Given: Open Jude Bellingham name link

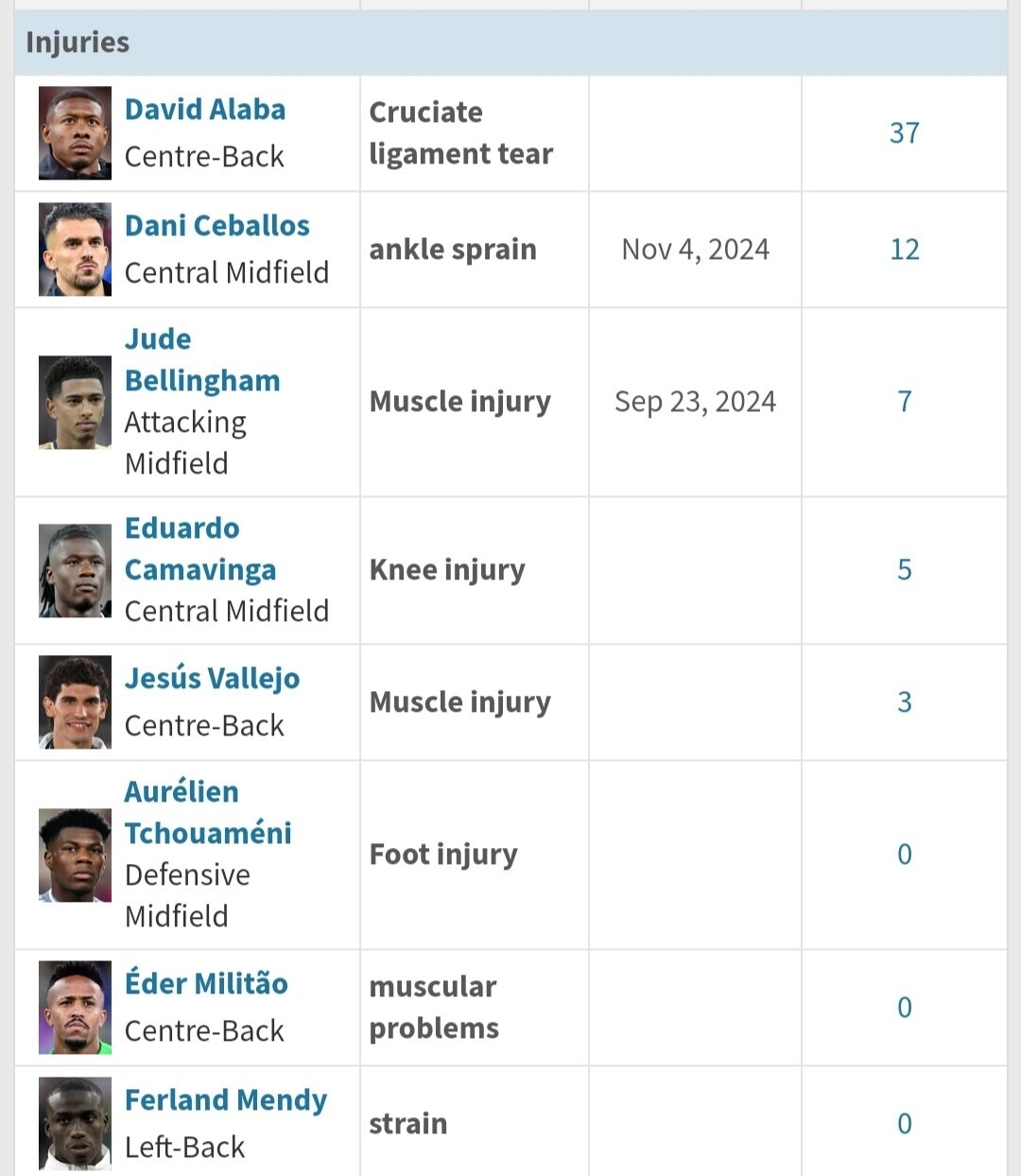Looking at the screenshot, I should pos(202,360).
